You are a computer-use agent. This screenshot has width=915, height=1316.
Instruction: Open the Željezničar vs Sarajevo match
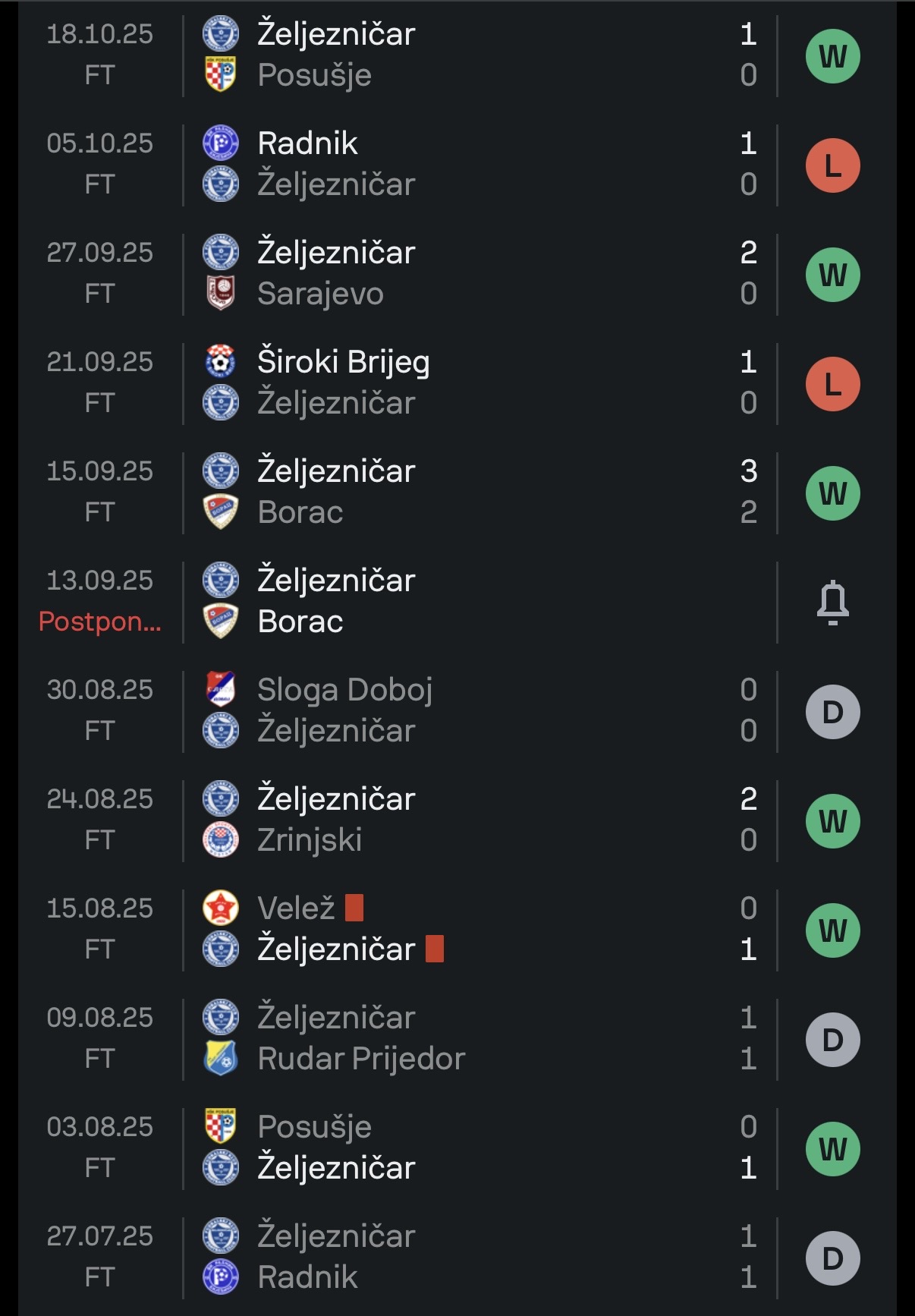pos(455,273)
